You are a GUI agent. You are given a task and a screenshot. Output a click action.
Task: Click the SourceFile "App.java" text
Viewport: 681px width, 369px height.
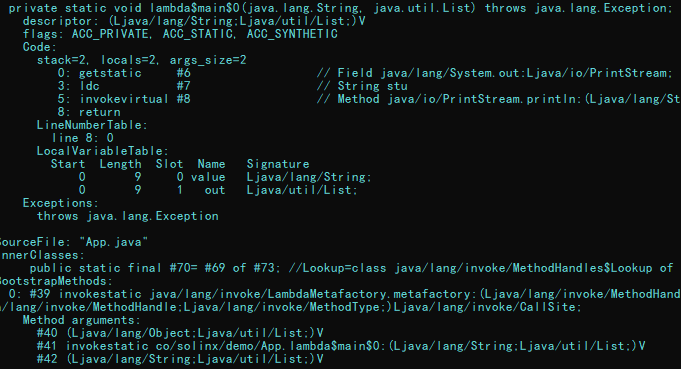(x=73, y=242)
